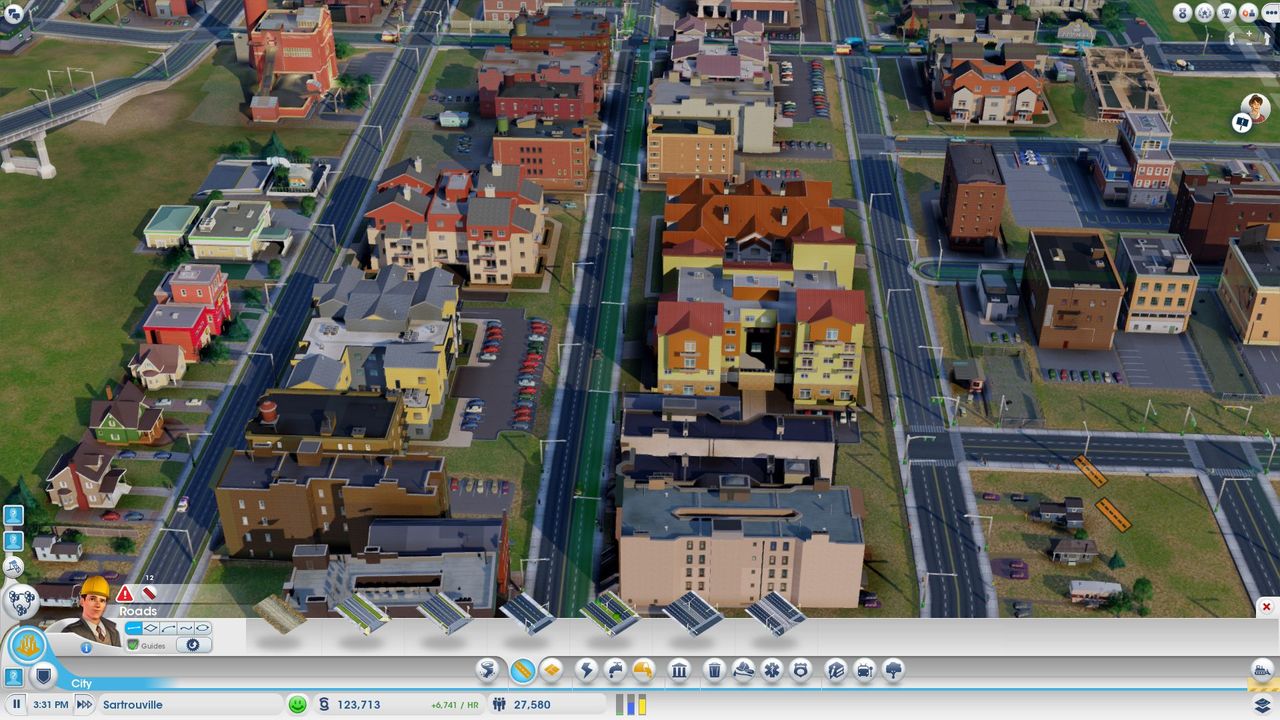Toggle the road Guides checkbox
Image resolution: width=1280 pixels, height=720 pixels.
(133, 646)
